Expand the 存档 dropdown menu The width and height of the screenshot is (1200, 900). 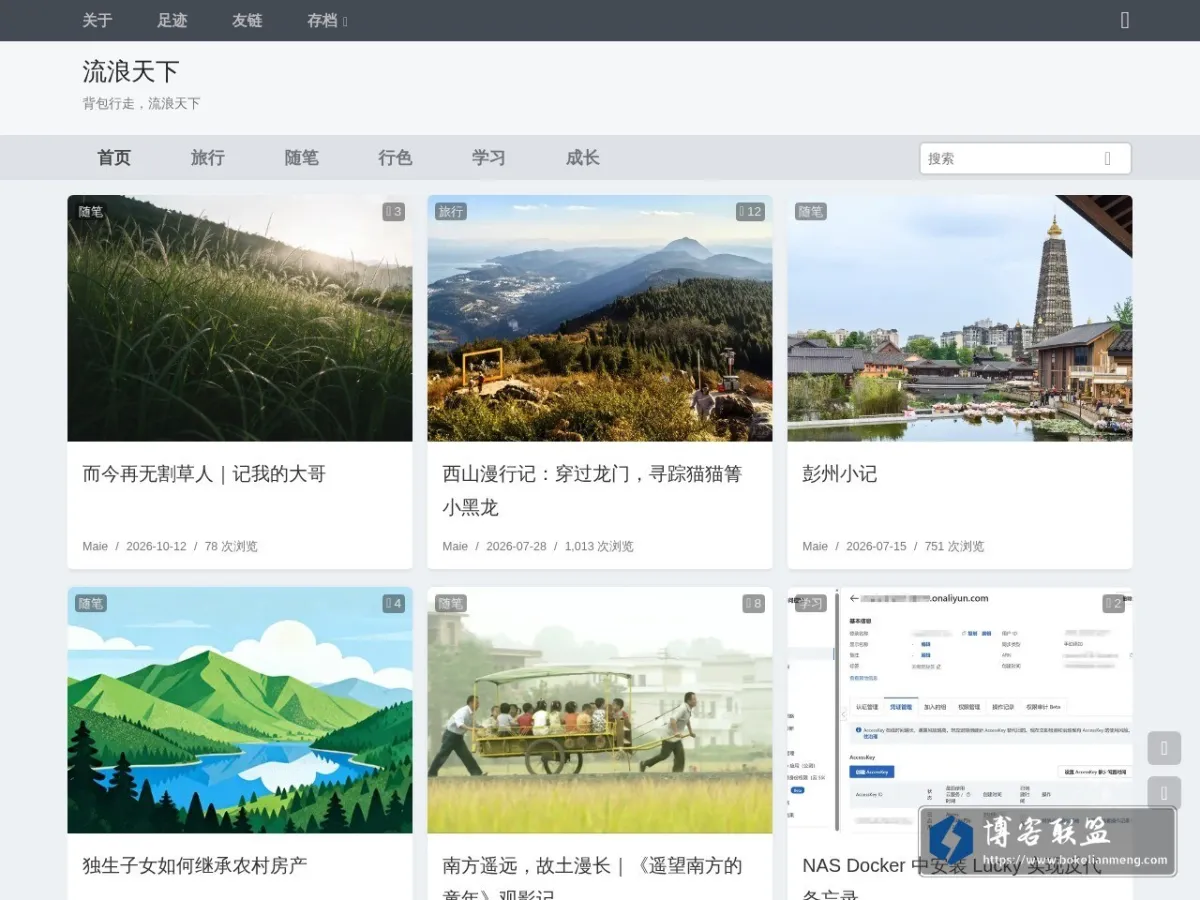[x=327, y=20]
